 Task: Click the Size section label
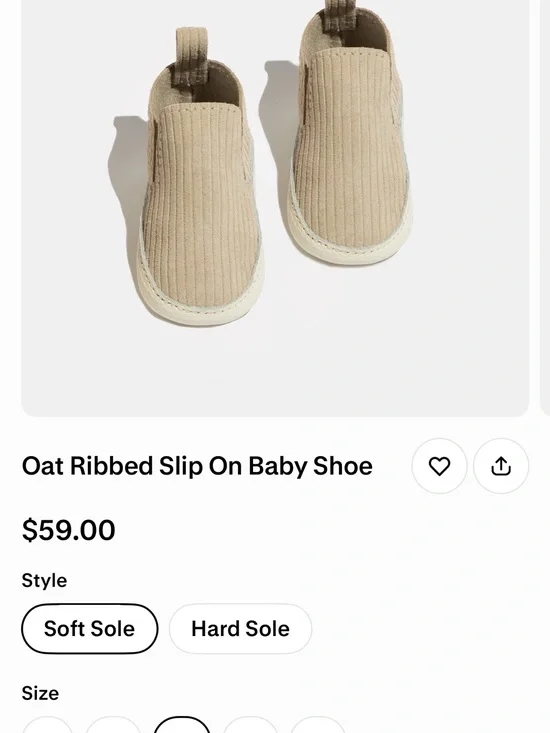40,693
